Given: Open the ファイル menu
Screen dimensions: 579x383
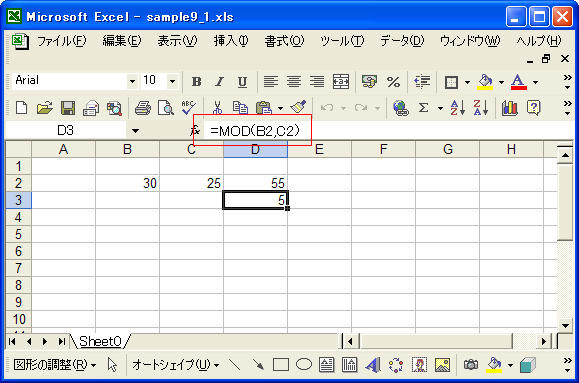Looking at the screenshot, I should point(62,41).
